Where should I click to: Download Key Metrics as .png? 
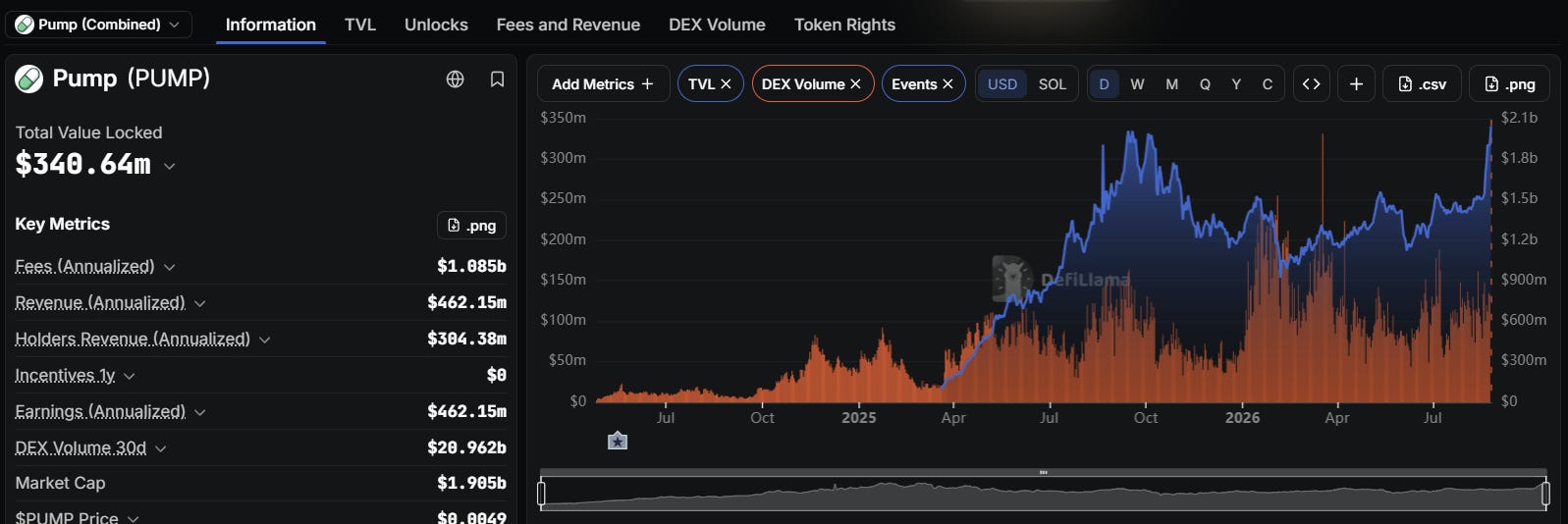click(471, 225)
